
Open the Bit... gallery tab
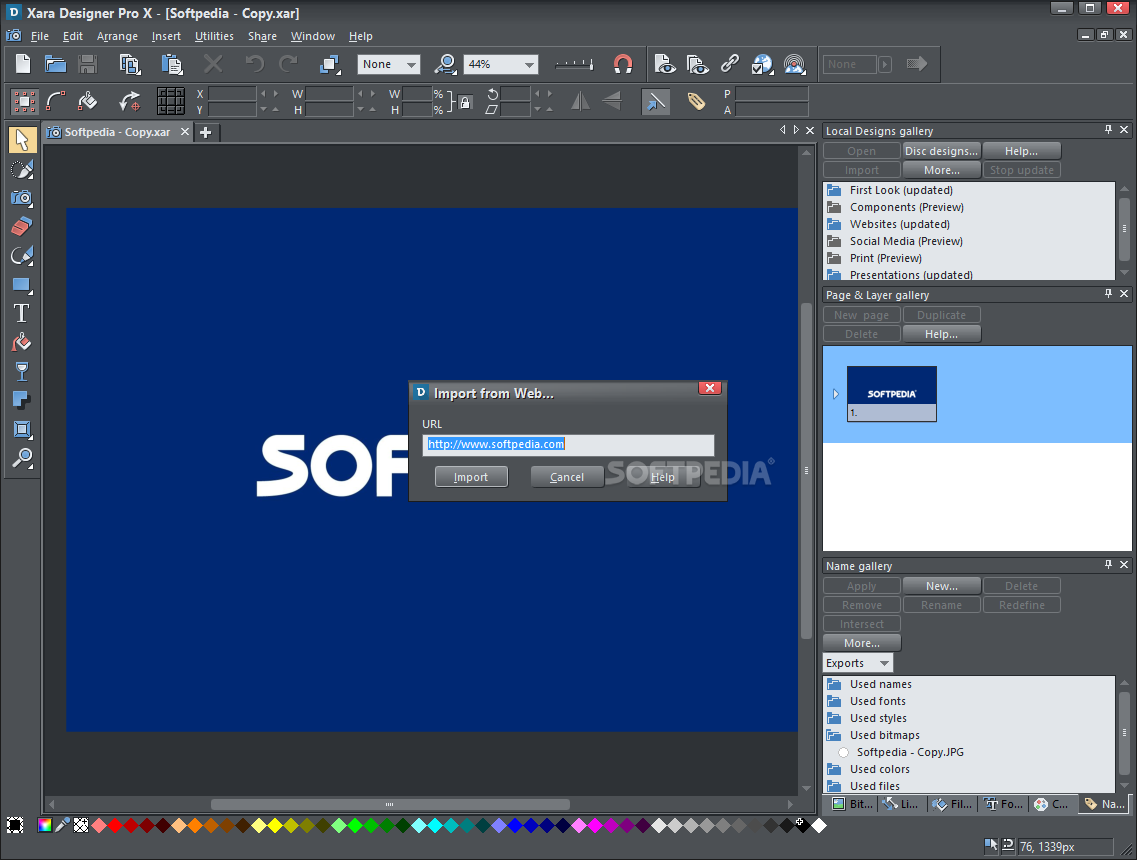click(853, 803)
